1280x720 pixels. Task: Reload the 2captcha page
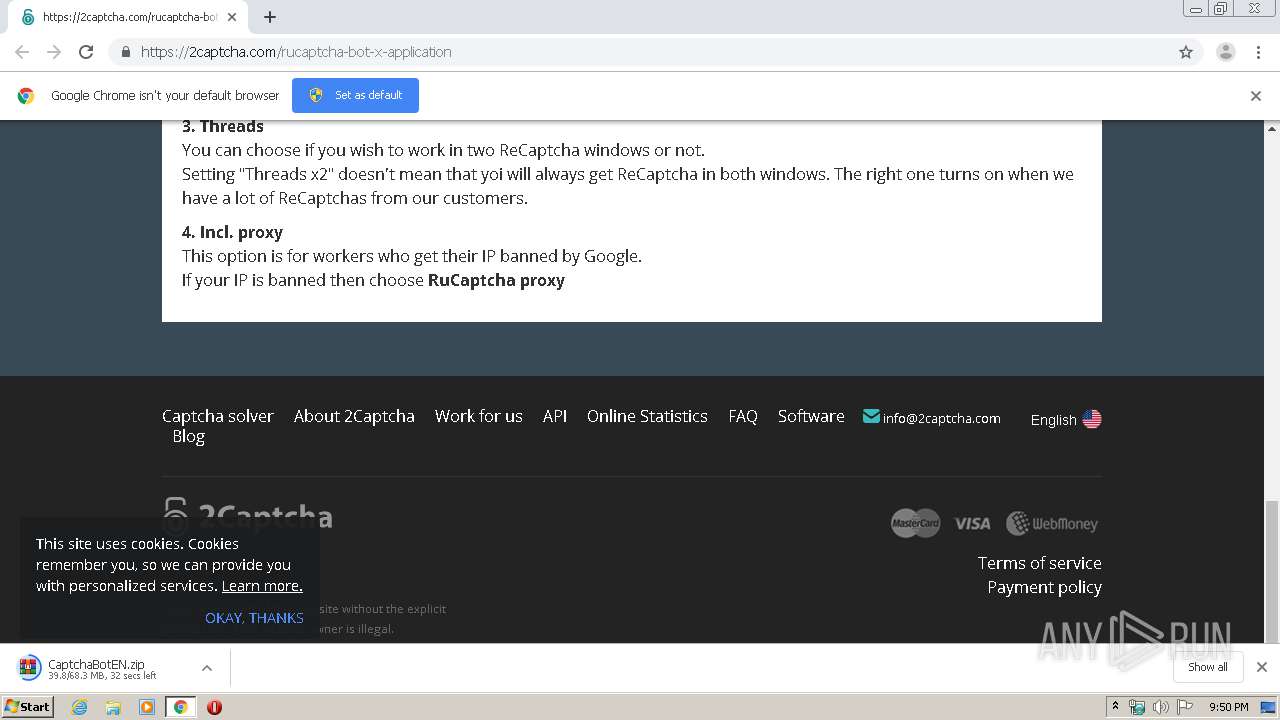click(86, 52)
